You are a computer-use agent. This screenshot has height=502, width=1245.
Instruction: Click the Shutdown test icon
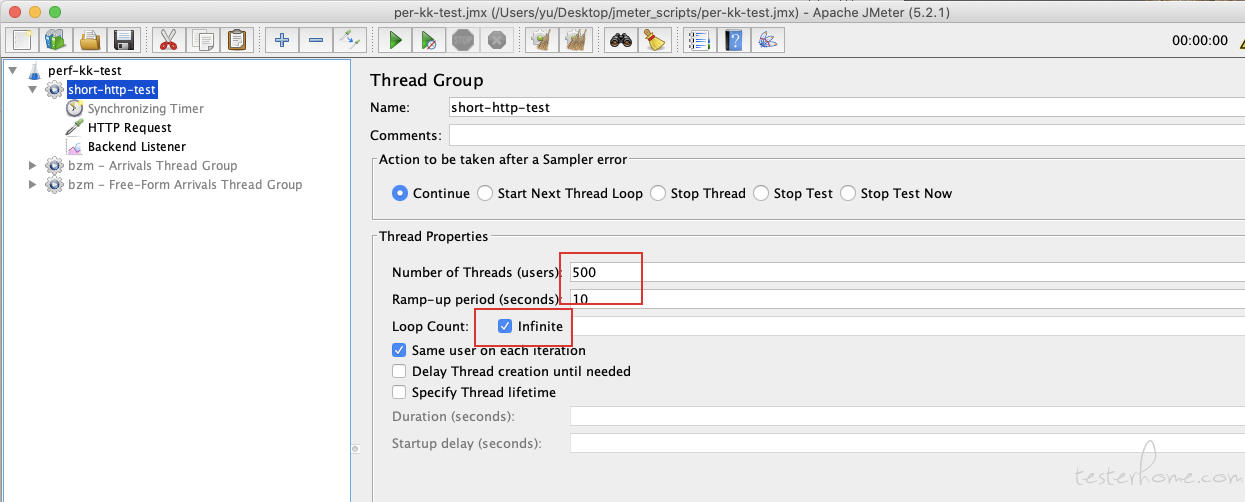coord(497,40)
